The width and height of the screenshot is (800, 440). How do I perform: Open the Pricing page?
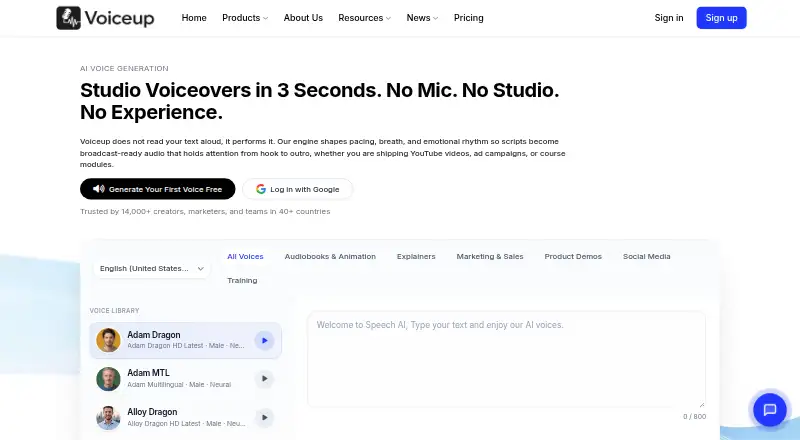click(468, 18)
